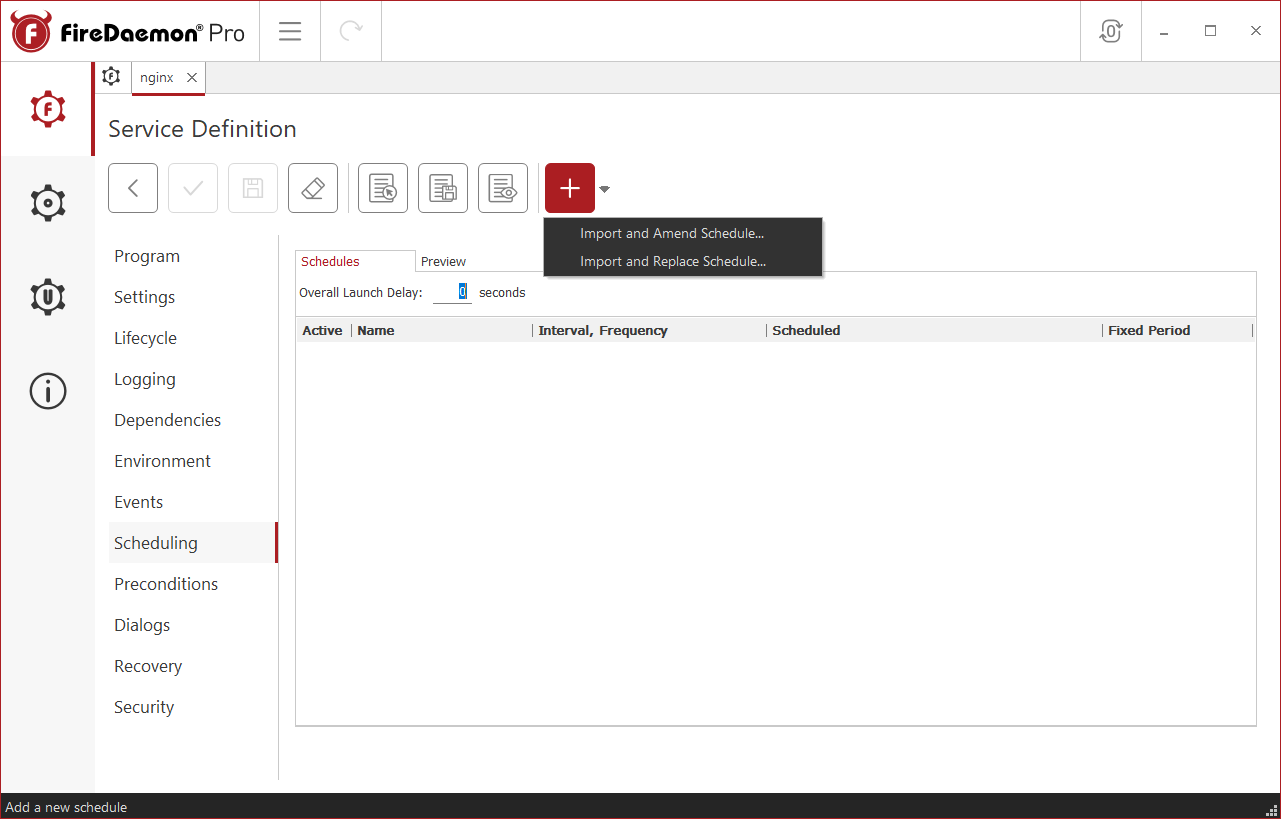The width and height of the screenshot is (1281, 819).
Task: Open the service gear sidebar icon
Action: tap(48, 203)
